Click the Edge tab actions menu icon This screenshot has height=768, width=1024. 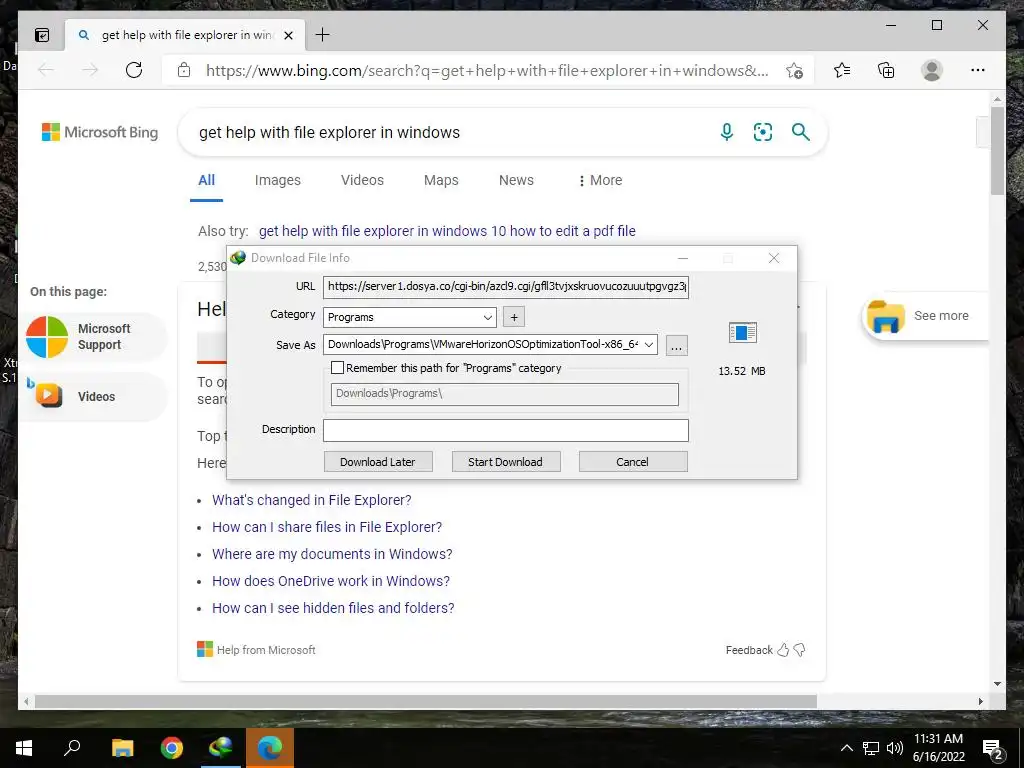click(x=42, y=35)
